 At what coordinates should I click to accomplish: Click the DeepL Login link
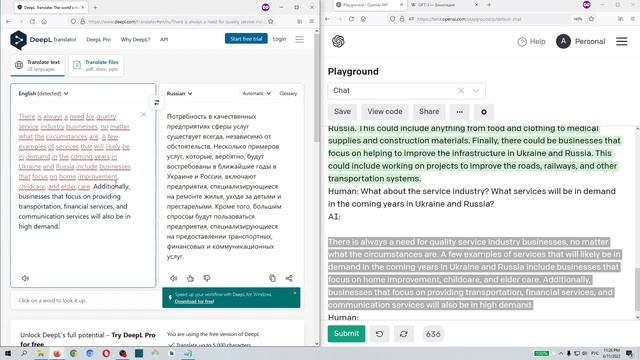279,39
